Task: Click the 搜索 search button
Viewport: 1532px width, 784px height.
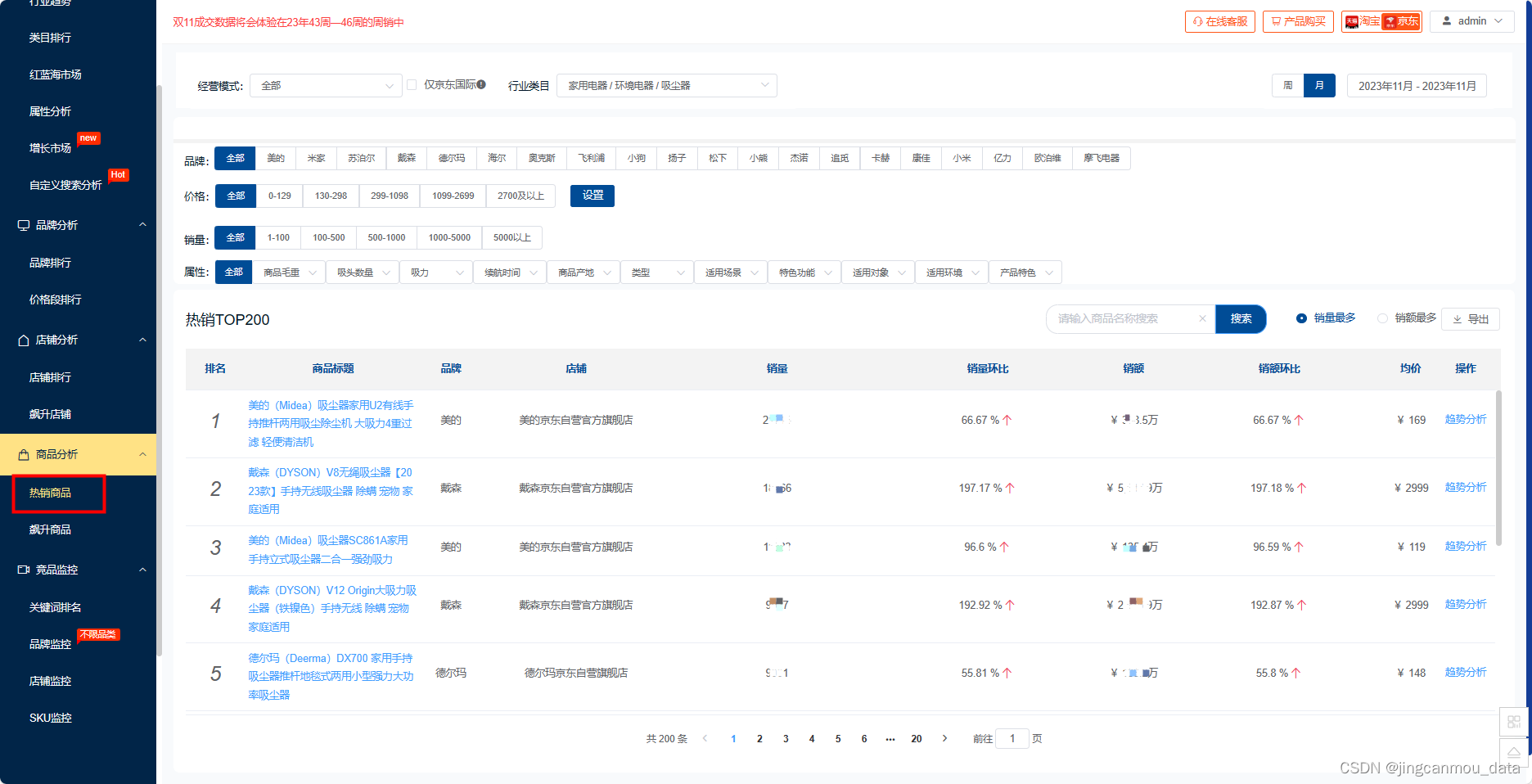Action: coord(1241,318)
